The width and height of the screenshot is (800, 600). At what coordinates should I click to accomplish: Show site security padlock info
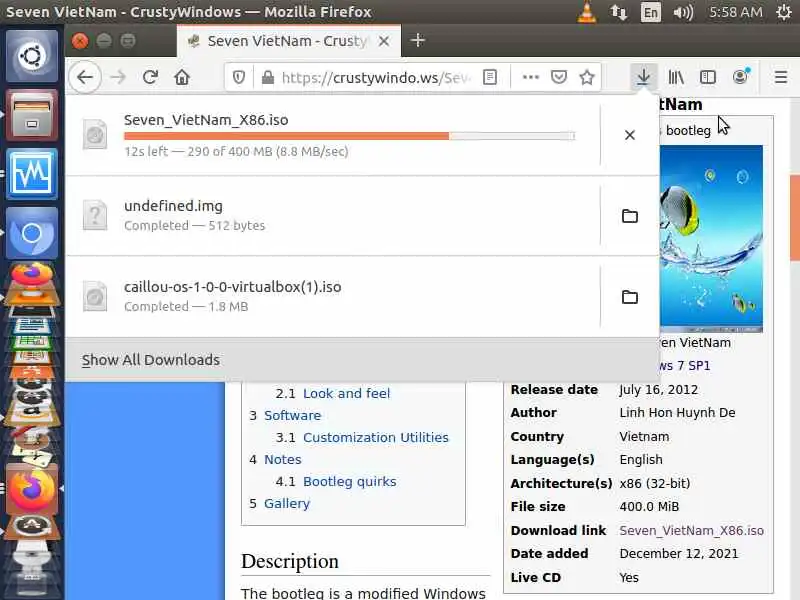coord(267,78)
